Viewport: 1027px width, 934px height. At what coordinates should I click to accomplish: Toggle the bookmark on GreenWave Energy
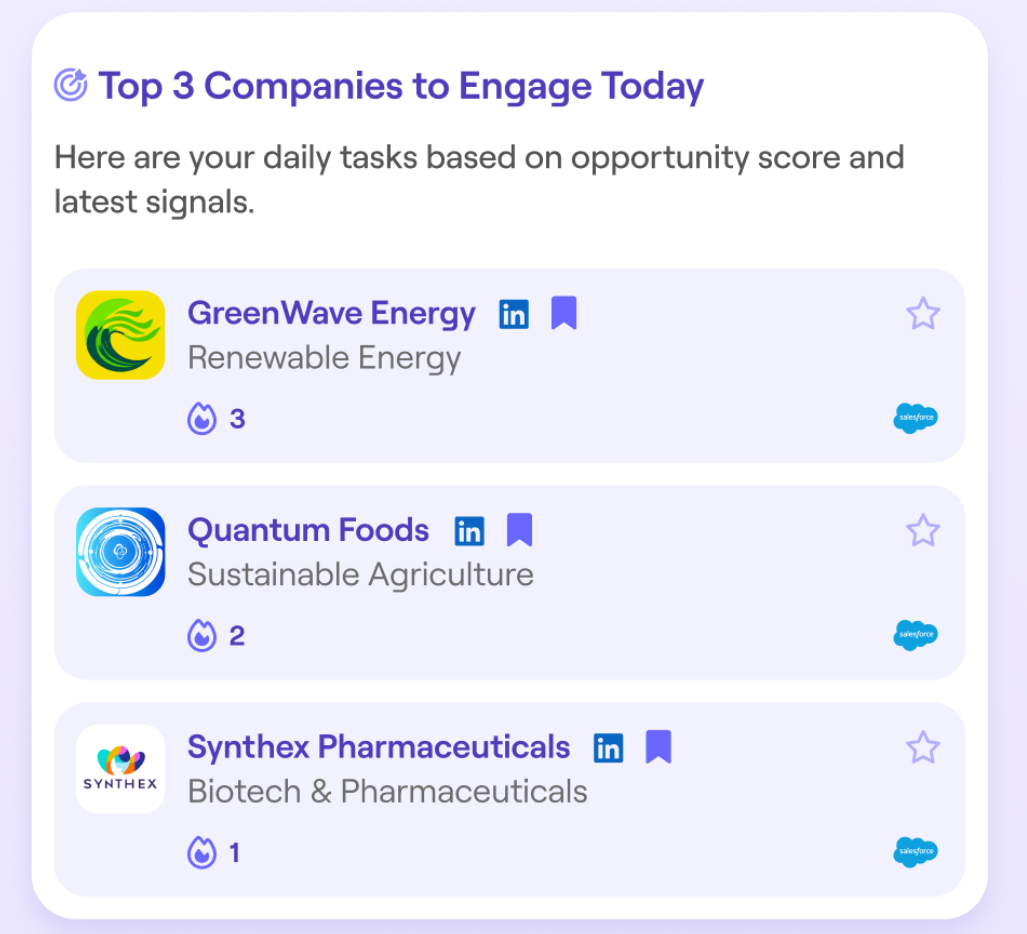(x=563, y=312)
